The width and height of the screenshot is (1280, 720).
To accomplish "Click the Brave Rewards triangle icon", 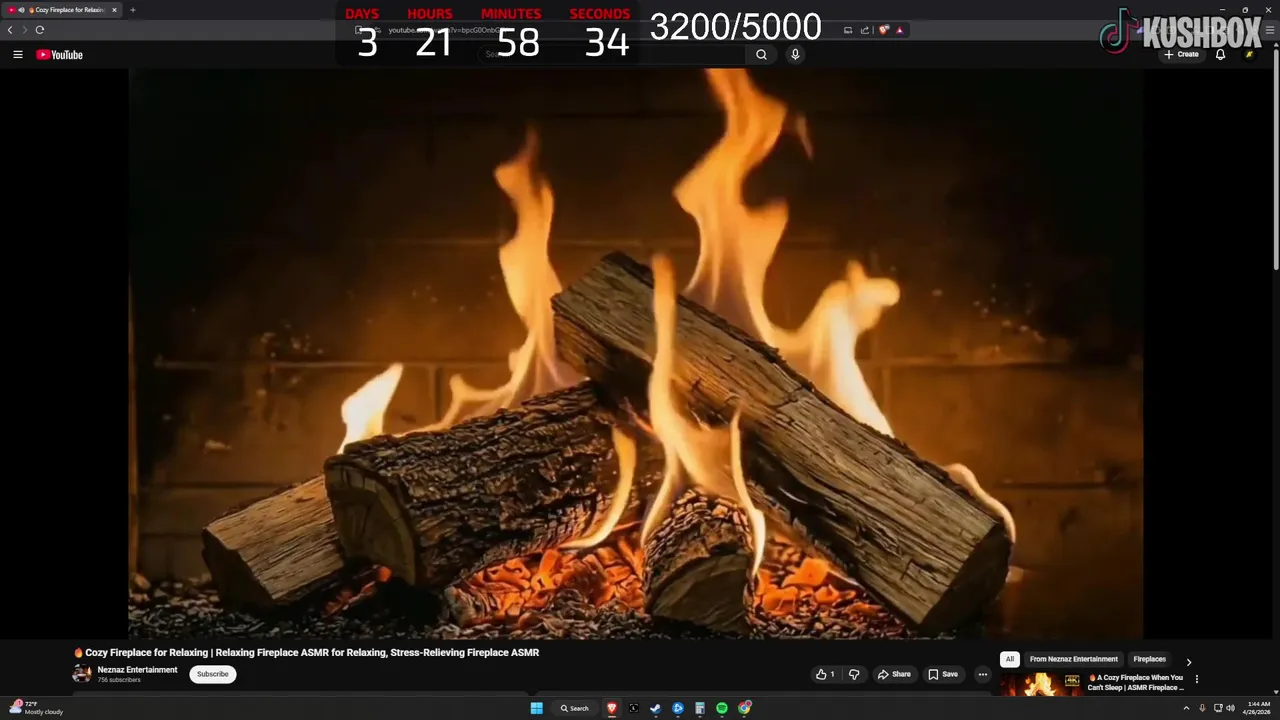I will [x=900, y=30].
